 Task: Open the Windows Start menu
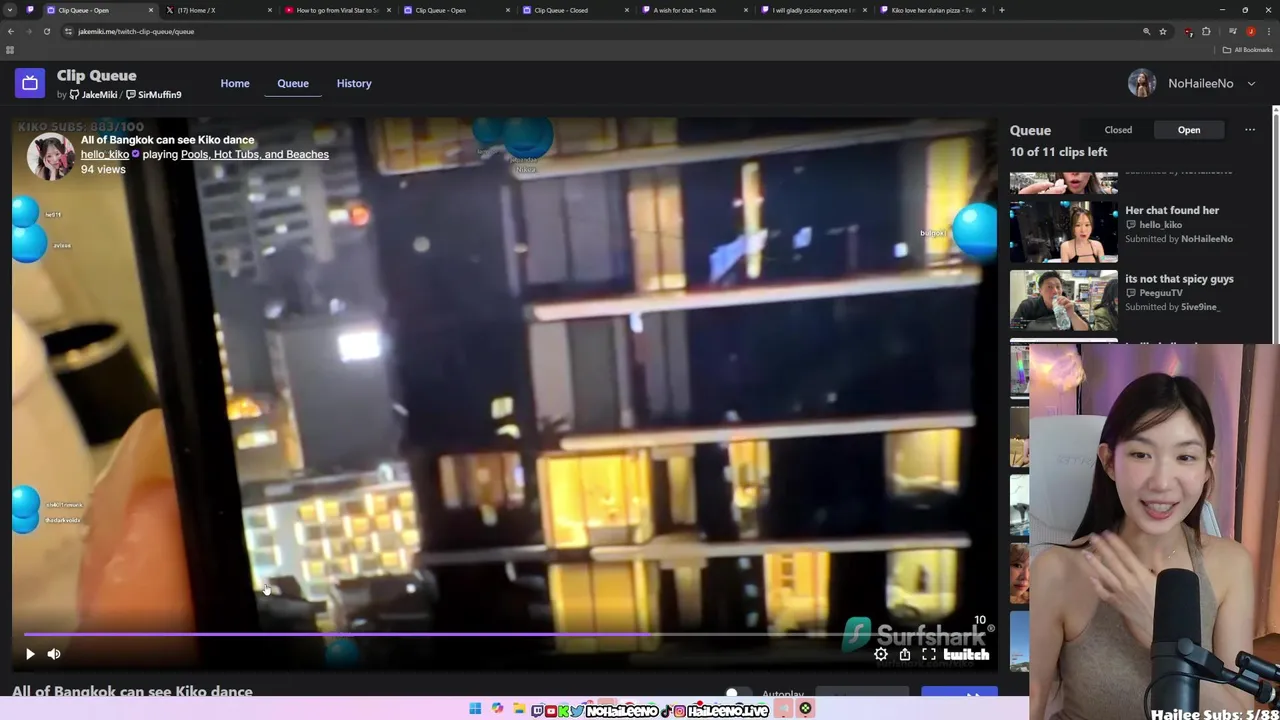click(475, 709)
